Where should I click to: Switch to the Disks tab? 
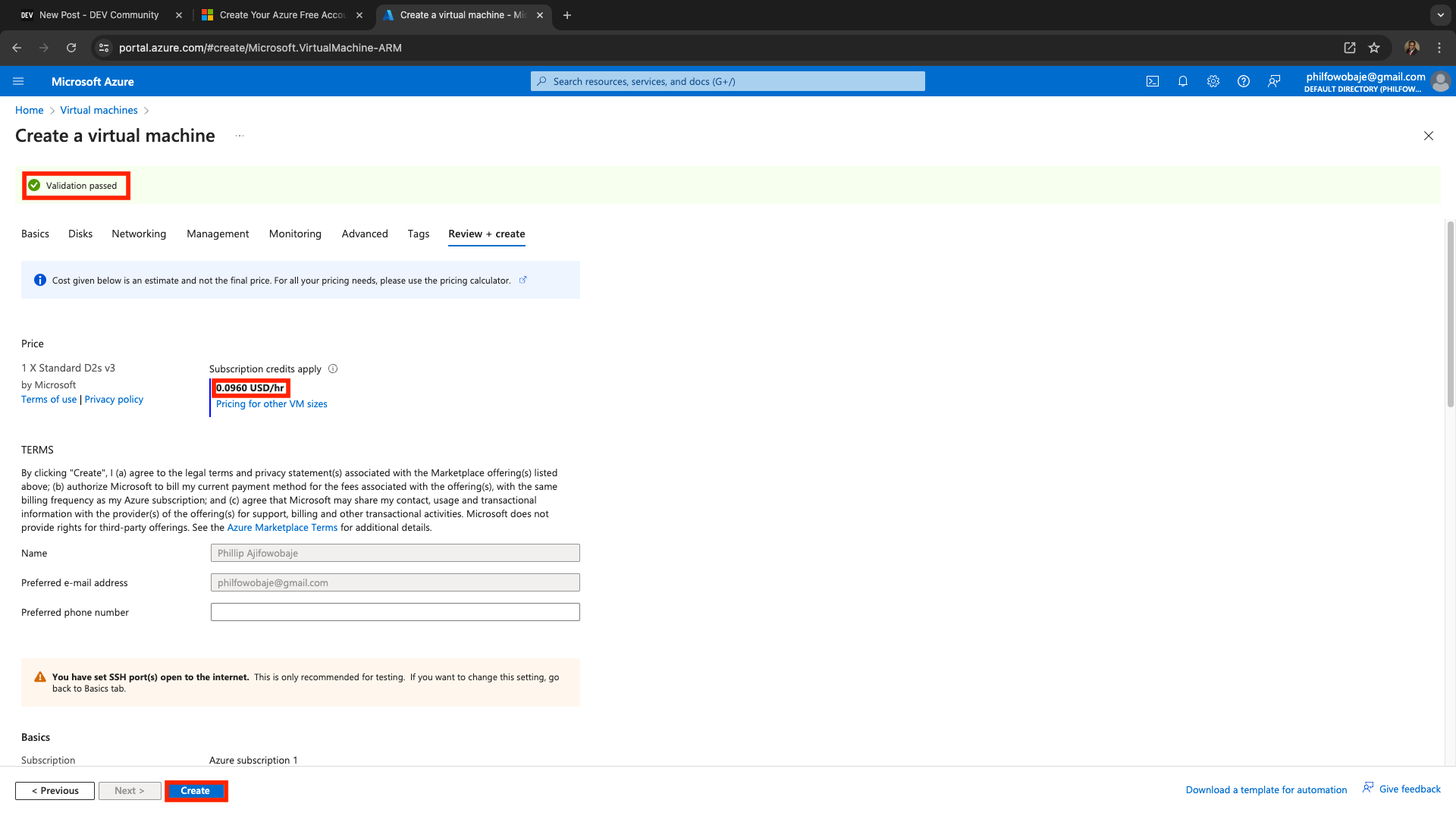pyautogui.click(x=80, y=234)
